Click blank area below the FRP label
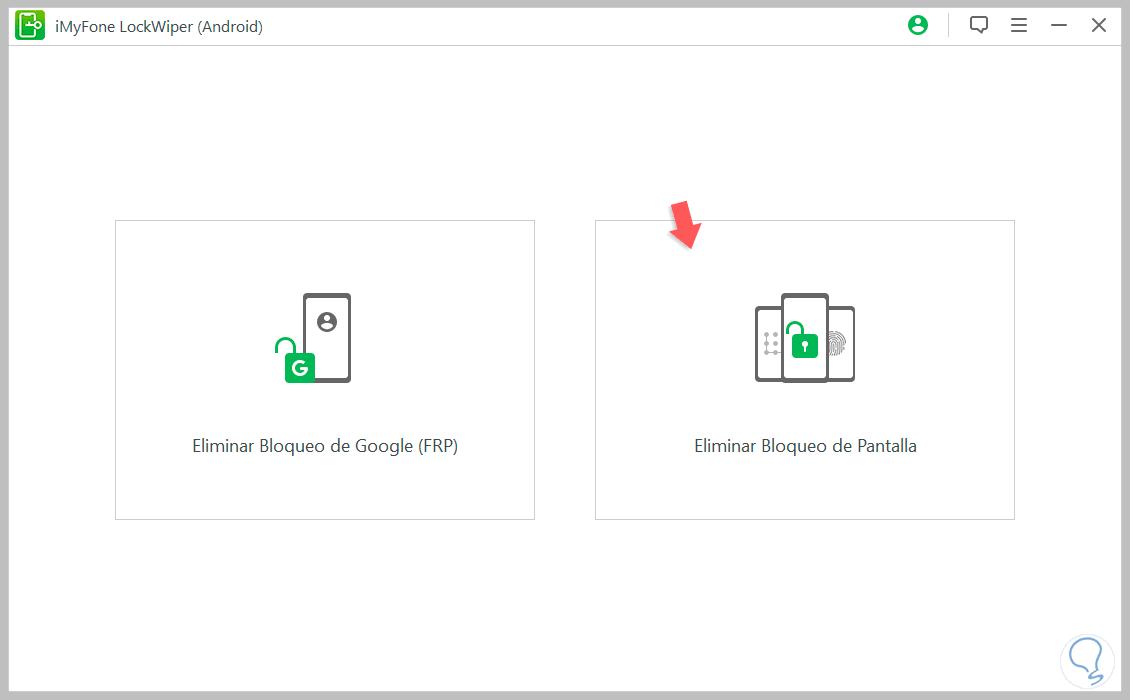The width and height of the screenshot is (1130, 700). [325, 490]
